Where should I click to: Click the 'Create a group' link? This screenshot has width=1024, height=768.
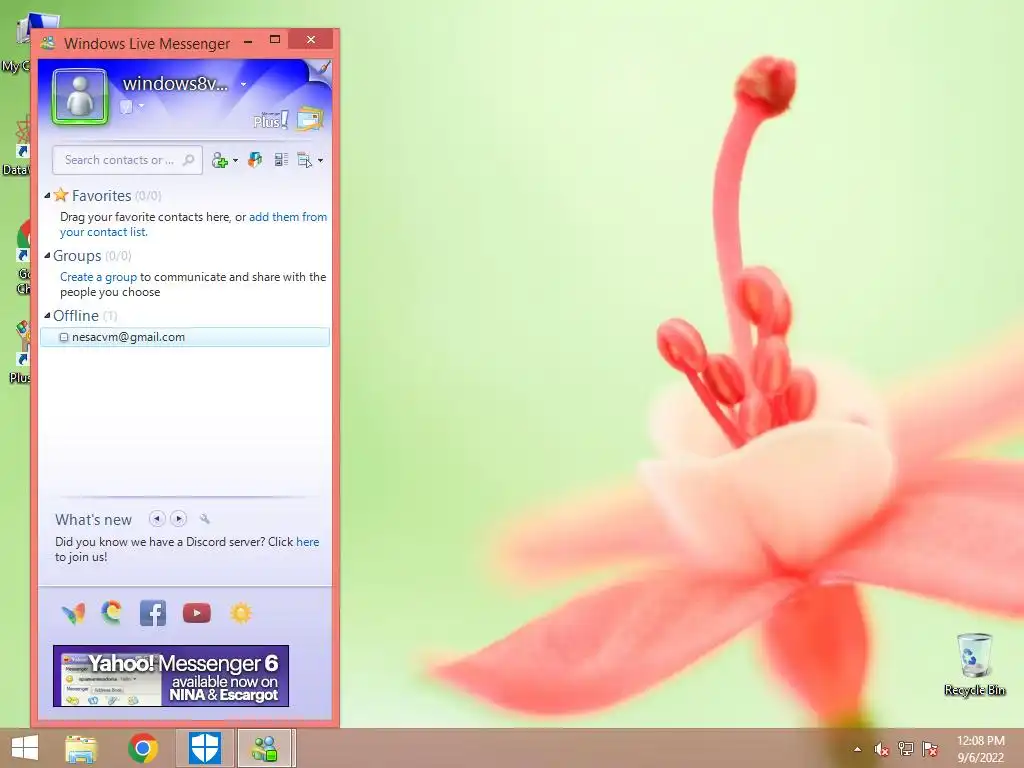coord(99,277)
